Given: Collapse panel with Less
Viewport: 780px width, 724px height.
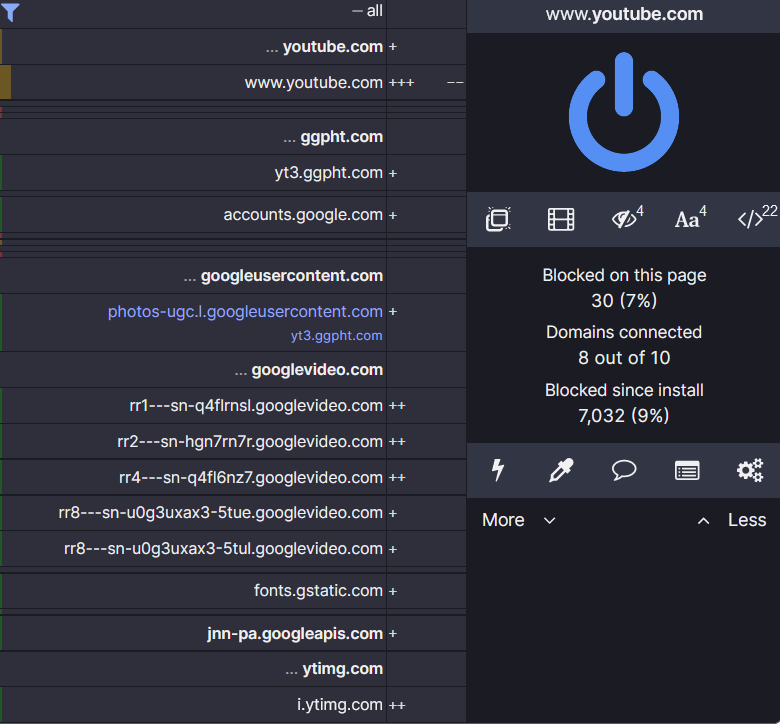Looking at the screenshot, I should coord(731,520).
